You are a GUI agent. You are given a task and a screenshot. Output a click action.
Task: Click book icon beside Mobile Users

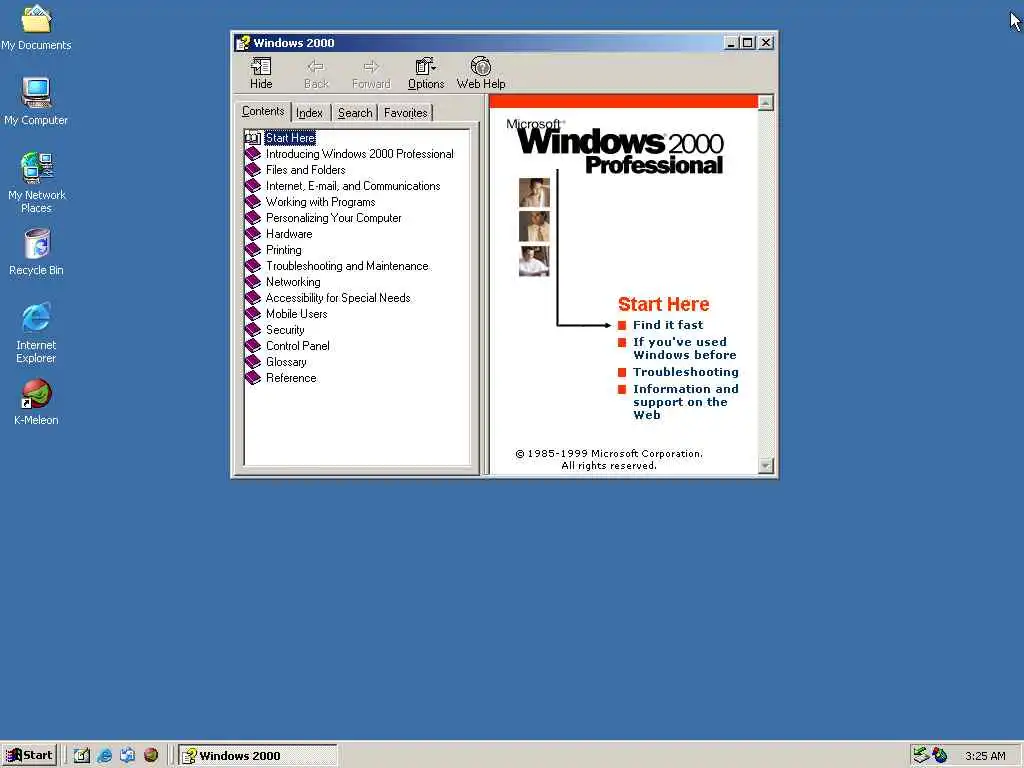[x=253, y=314]
